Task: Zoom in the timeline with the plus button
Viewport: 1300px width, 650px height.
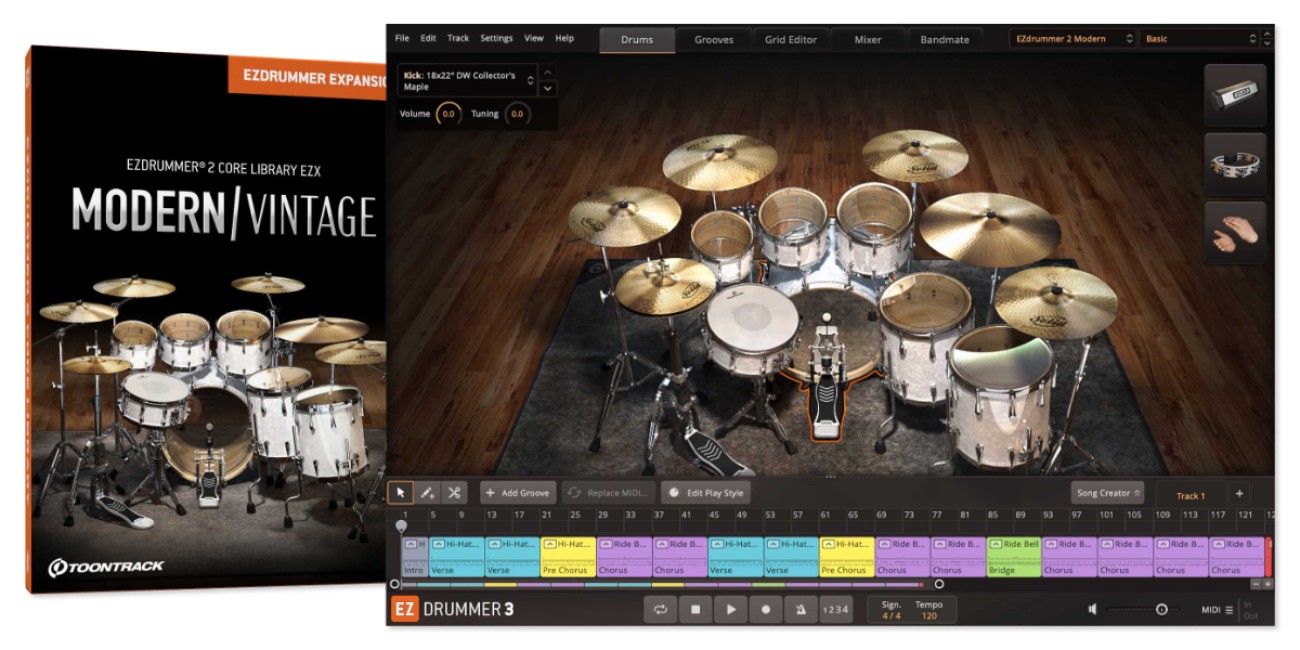Action: coord(1268,584)
